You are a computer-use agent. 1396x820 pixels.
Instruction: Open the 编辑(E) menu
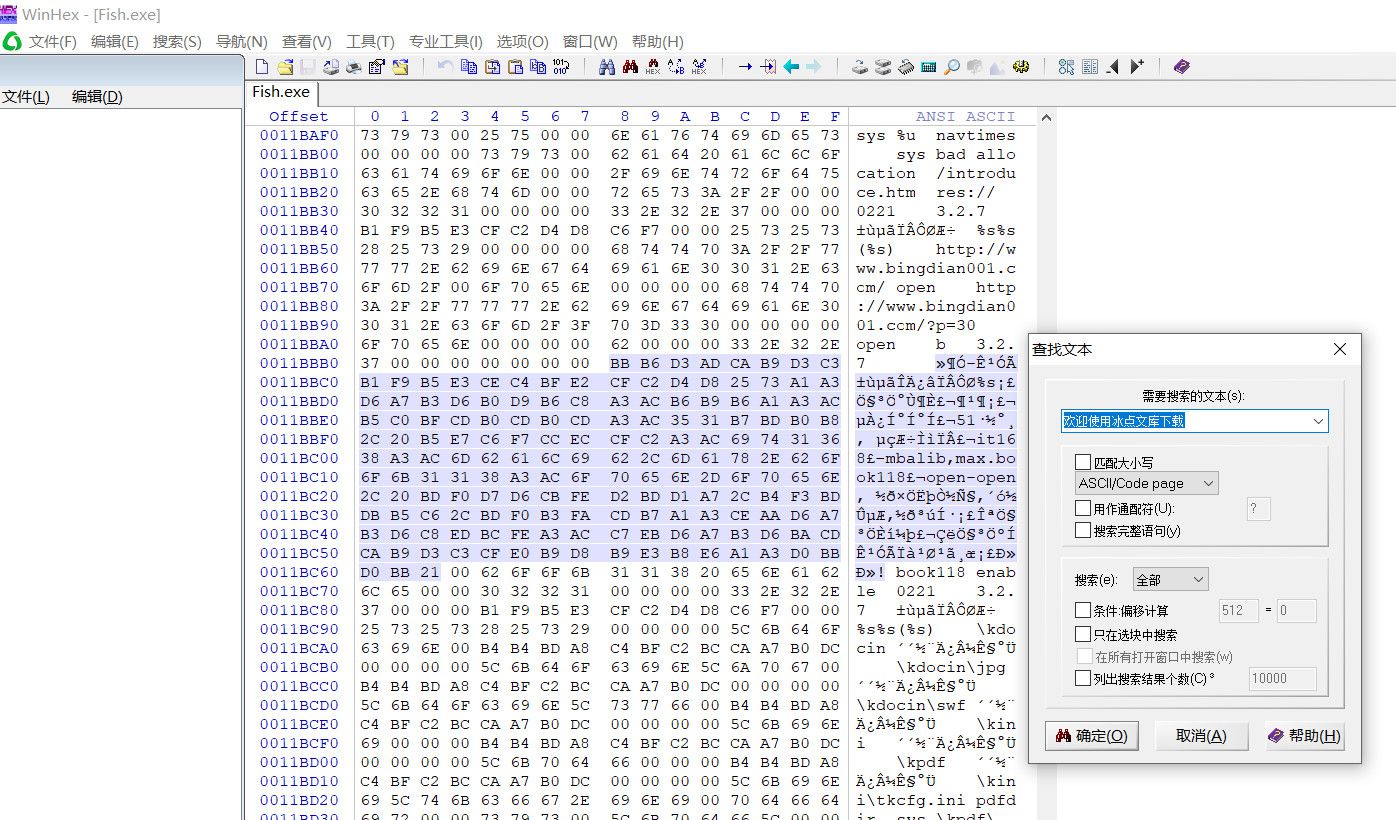click(114, 41)
